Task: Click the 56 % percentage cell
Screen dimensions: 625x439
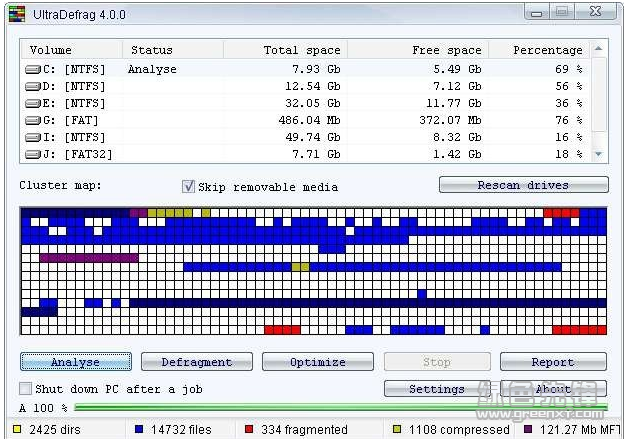Action: click(569, 87)
